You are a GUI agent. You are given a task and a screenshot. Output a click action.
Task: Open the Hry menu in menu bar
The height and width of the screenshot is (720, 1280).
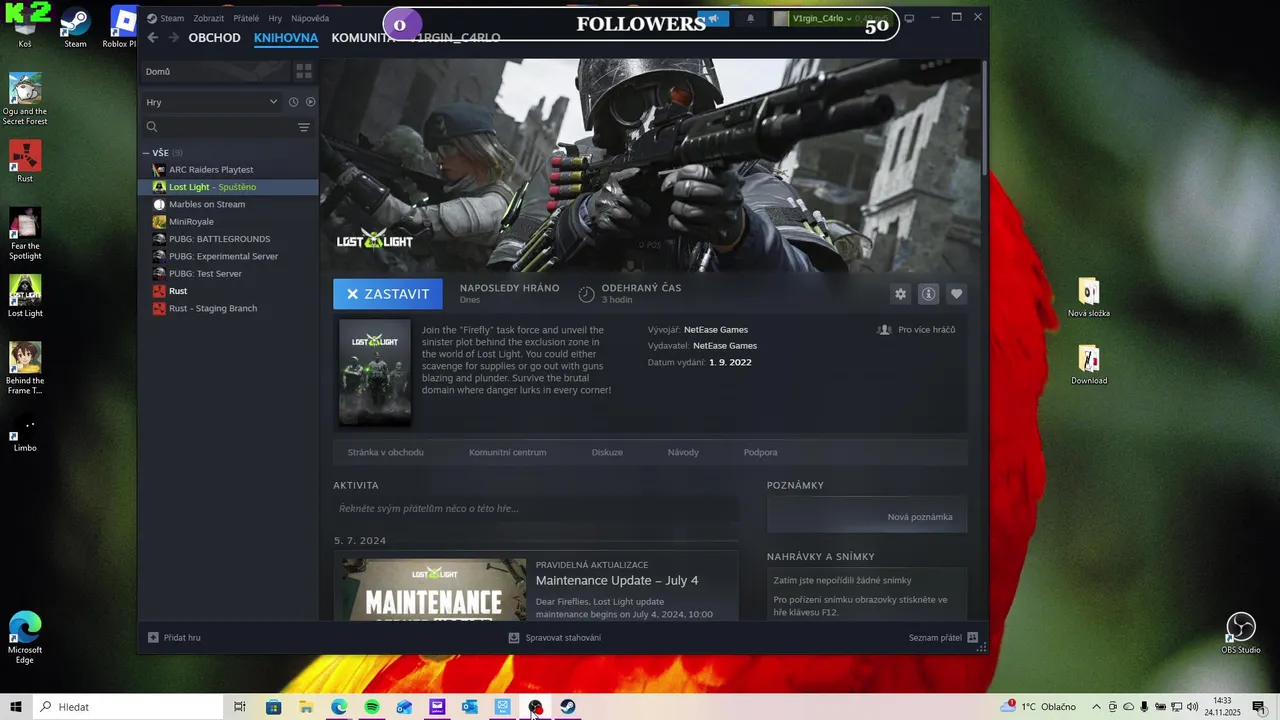click(275, 18)
